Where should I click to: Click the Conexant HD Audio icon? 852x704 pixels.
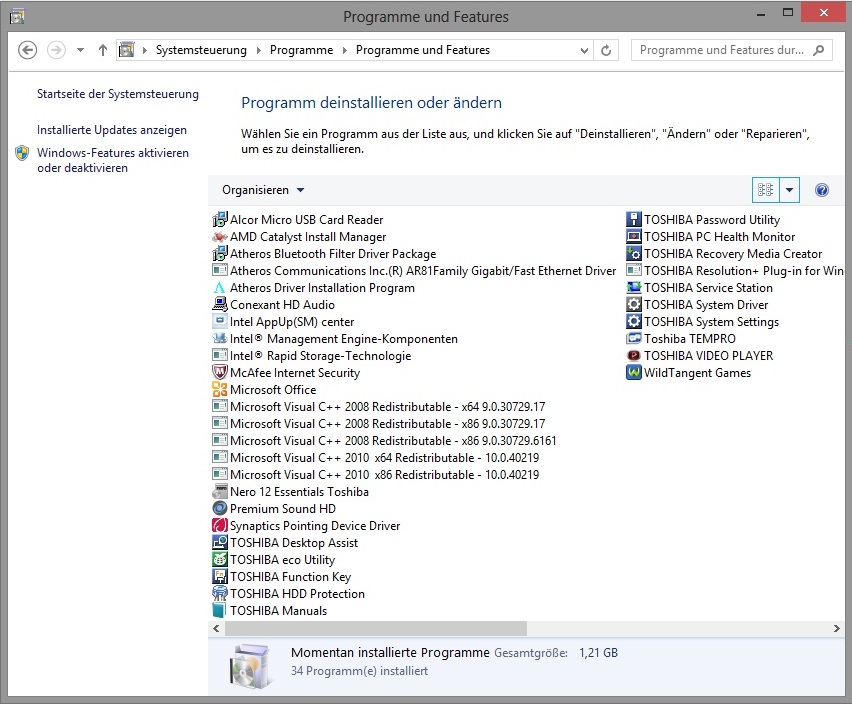tap(220, 305)
